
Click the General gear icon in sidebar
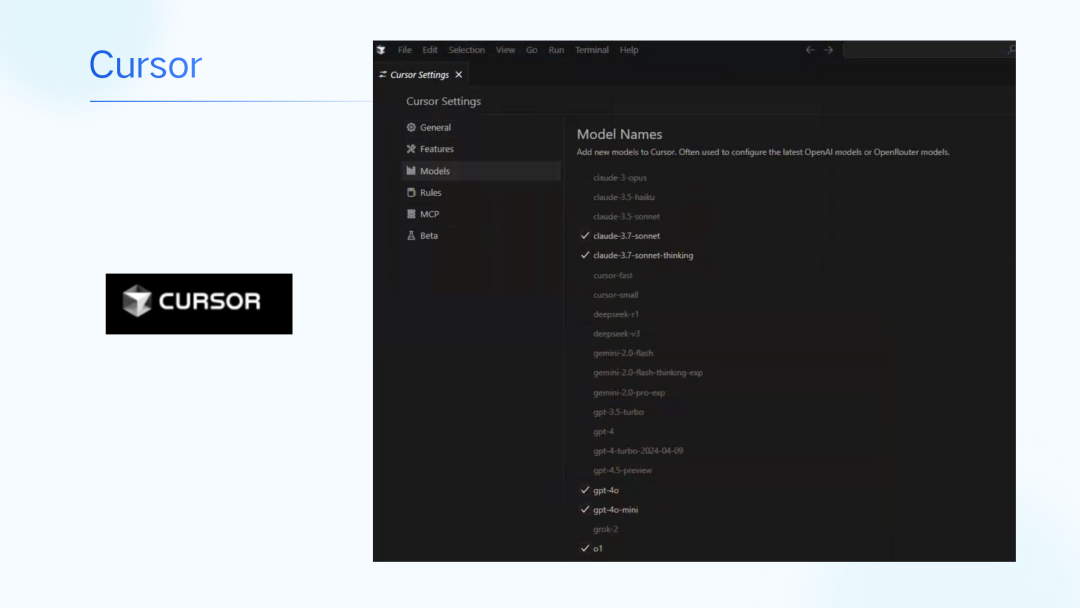(x=411, y=128)
